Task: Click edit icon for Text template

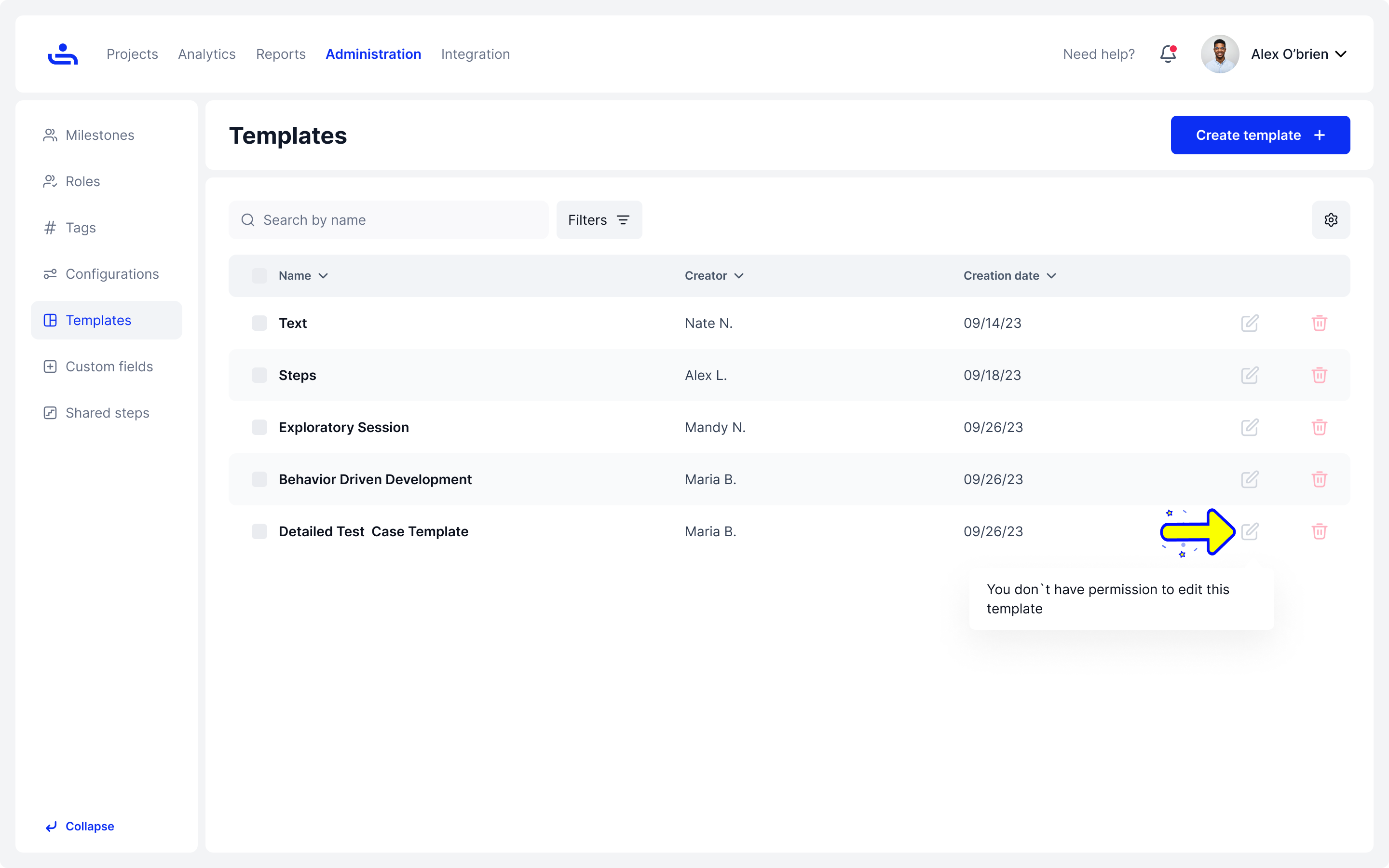Action: point(1249,323)
